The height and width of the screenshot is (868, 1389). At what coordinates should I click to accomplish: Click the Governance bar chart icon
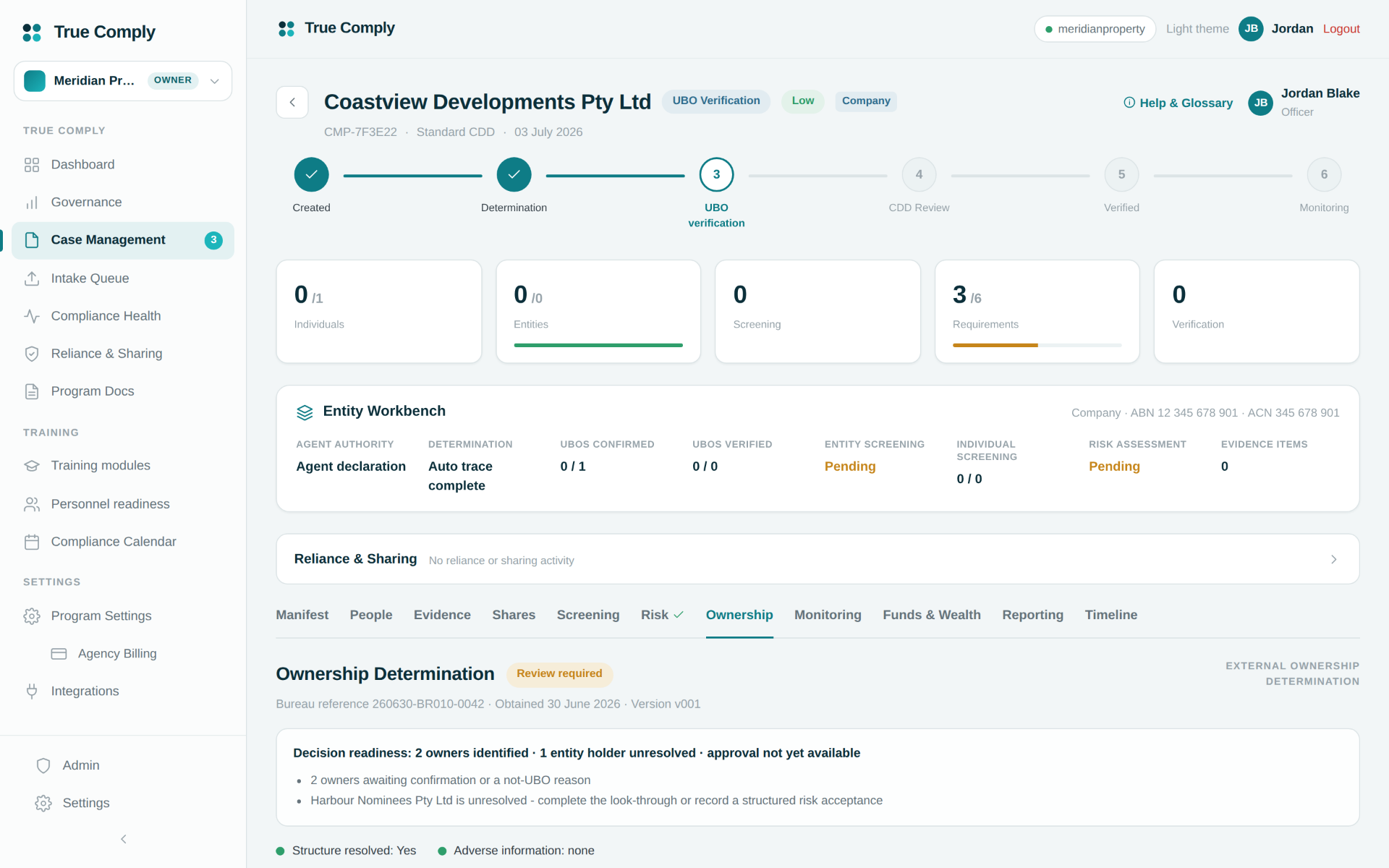(x=32, y=203)
